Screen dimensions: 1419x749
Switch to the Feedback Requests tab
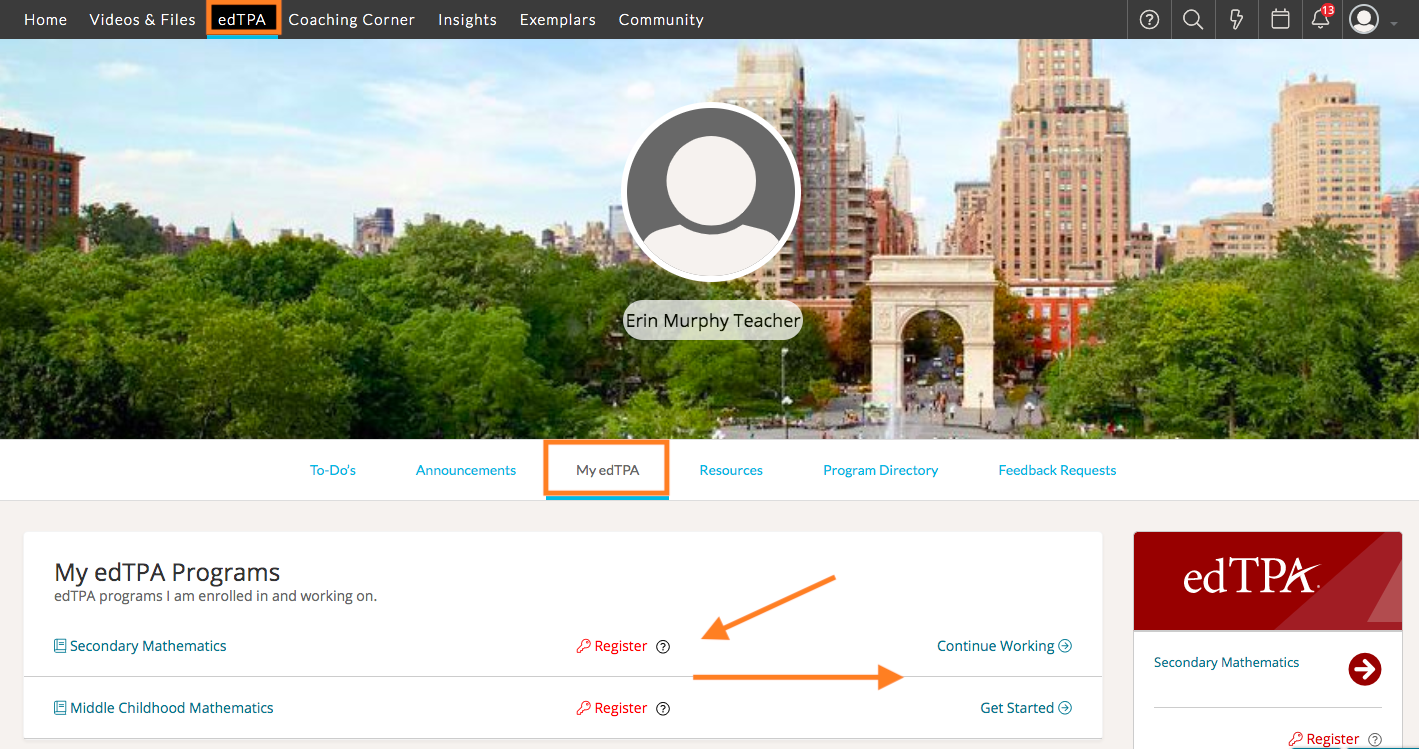click(1057, 469)
